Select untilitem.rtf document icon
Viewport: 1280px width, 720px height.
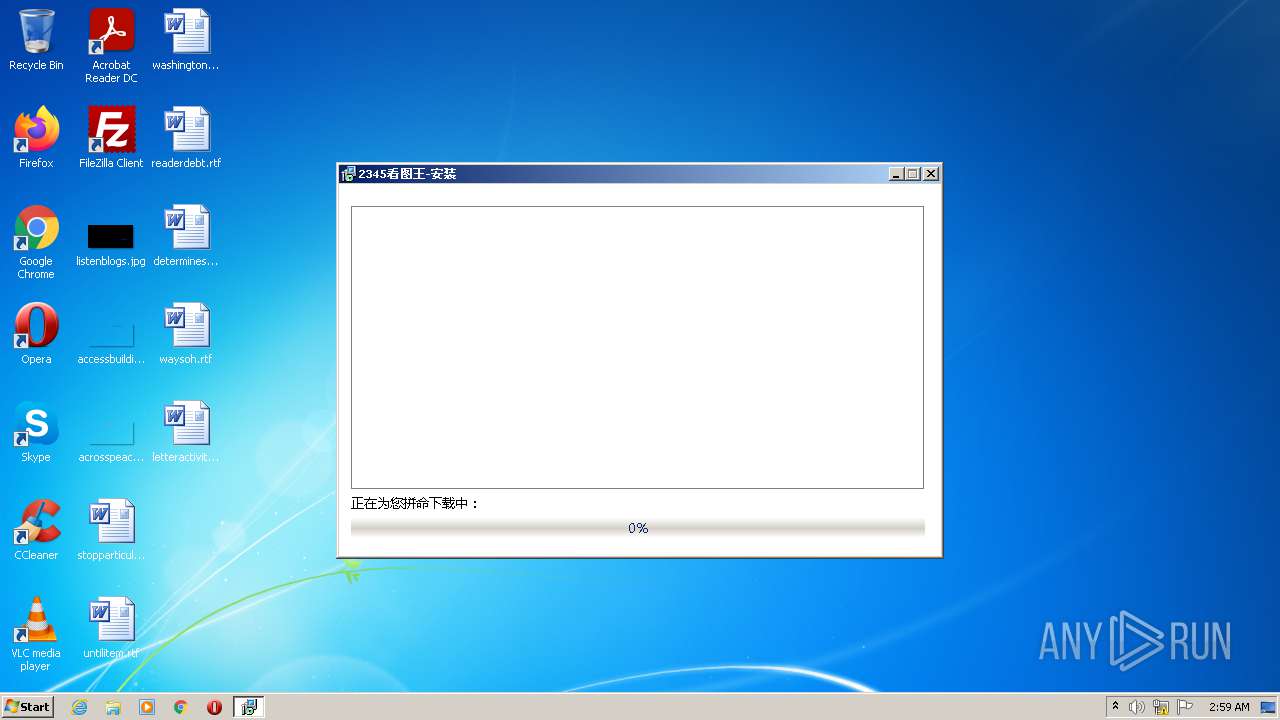tap(111, 628)
